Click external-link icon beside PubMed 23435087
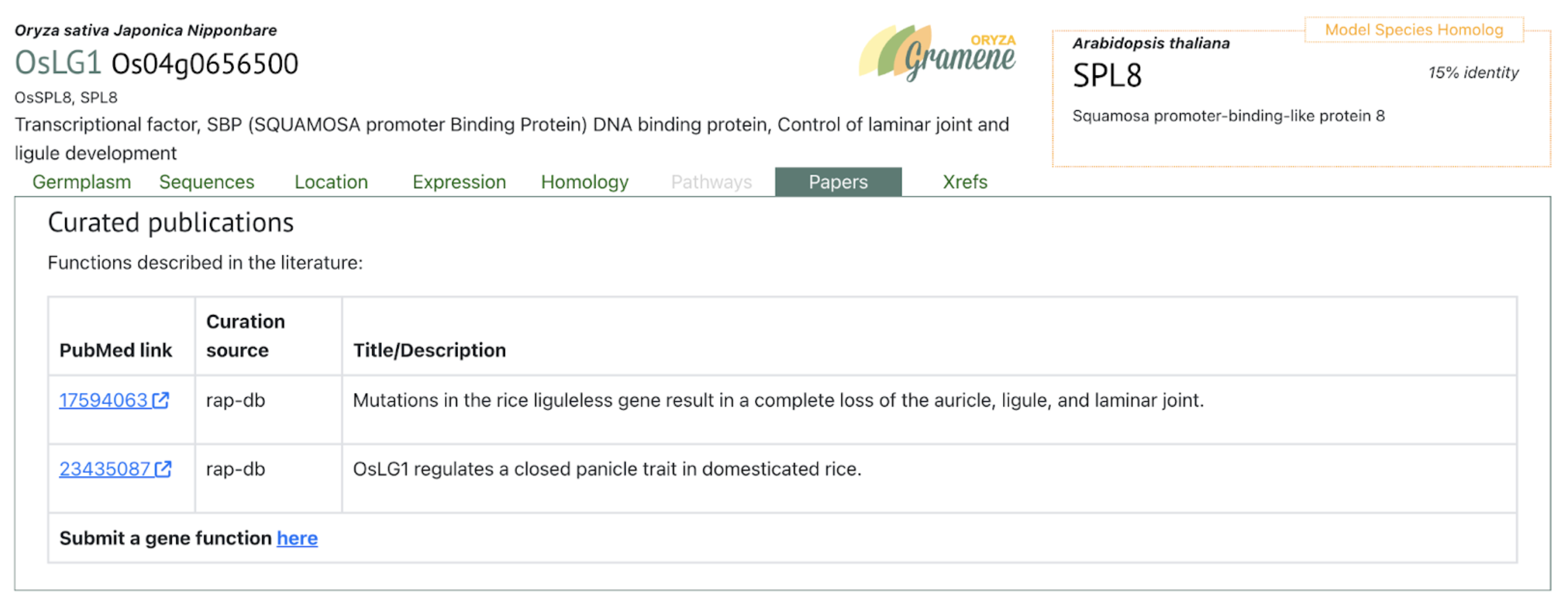 point(163,469)
